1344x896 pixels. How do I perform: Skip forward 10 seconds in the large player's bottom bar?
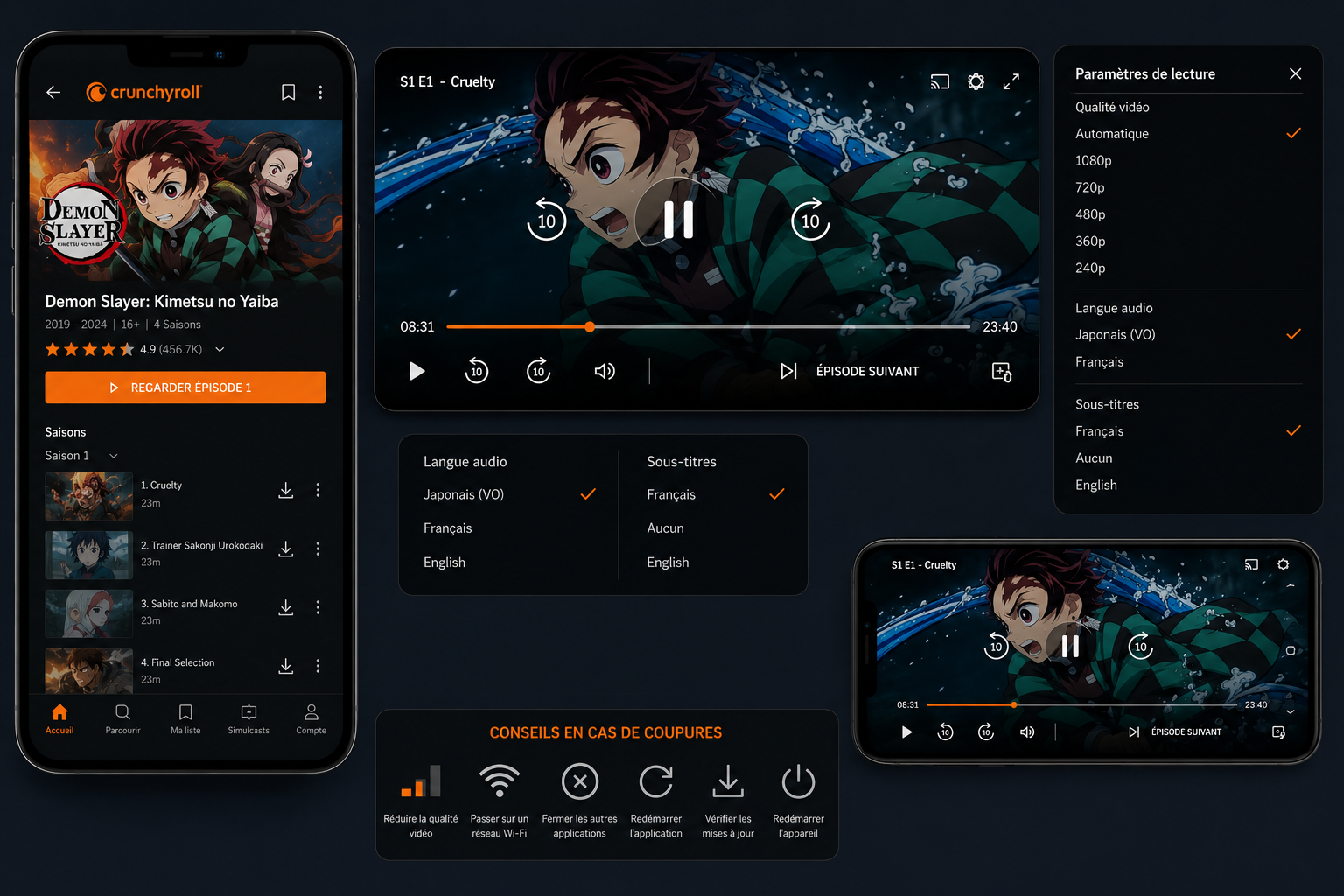[x=538, y=371]
